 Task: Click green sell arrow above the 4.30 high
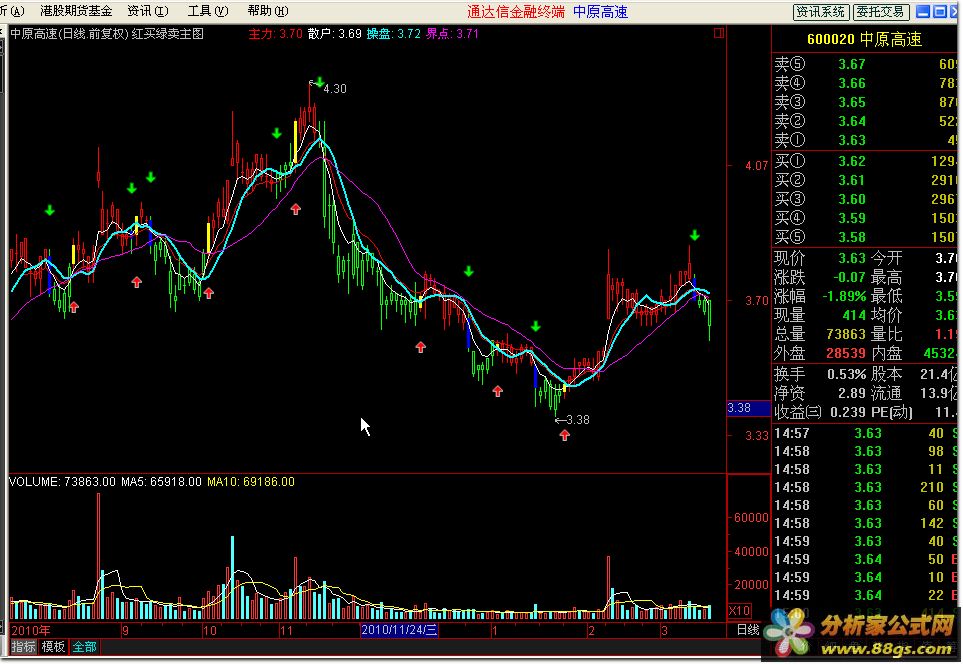point(319,82)
